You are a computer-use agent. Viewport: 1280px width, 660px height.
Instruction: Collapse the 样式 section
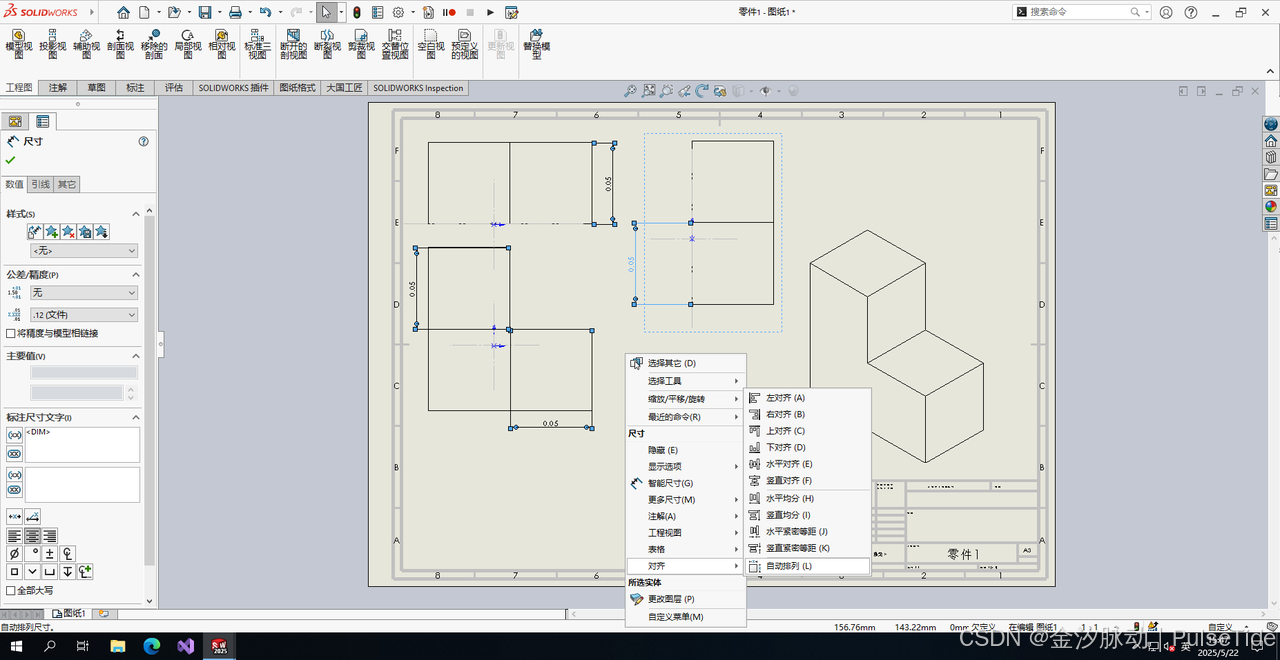click(x=136, y=214)
